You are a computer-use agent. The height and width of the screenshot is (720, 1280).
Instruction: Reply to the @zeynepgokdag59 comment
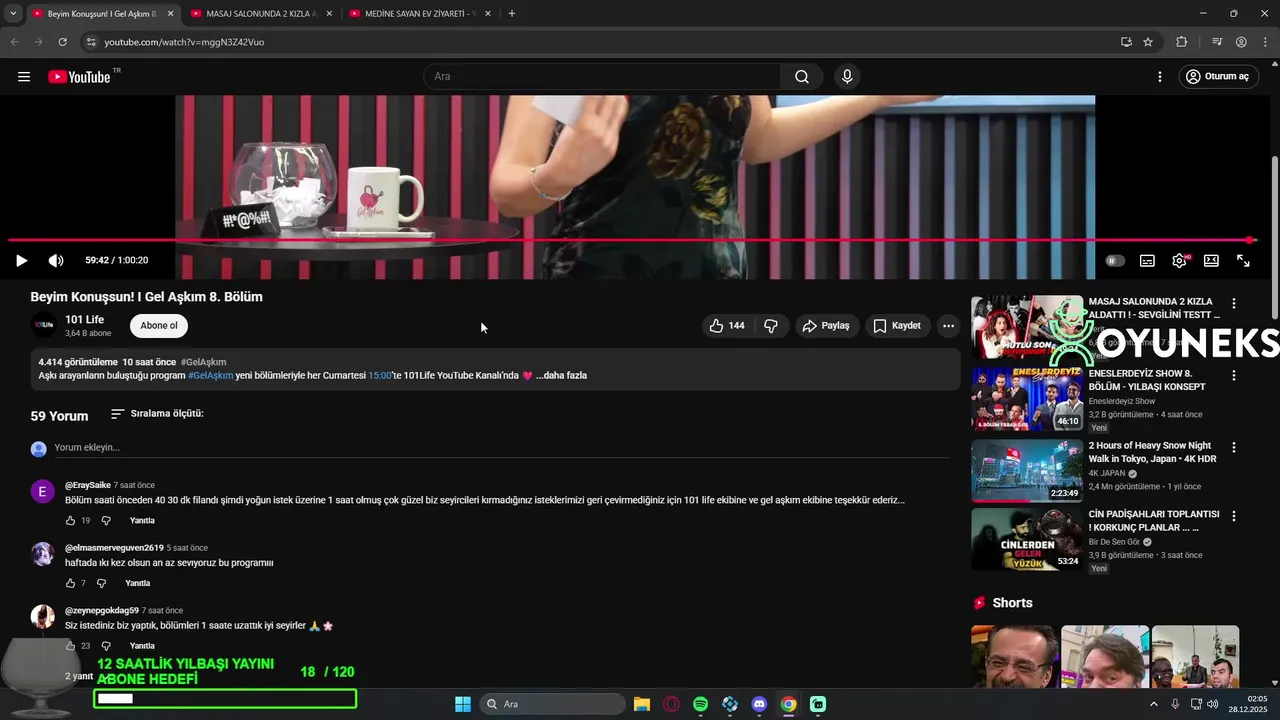coord(142,646)
